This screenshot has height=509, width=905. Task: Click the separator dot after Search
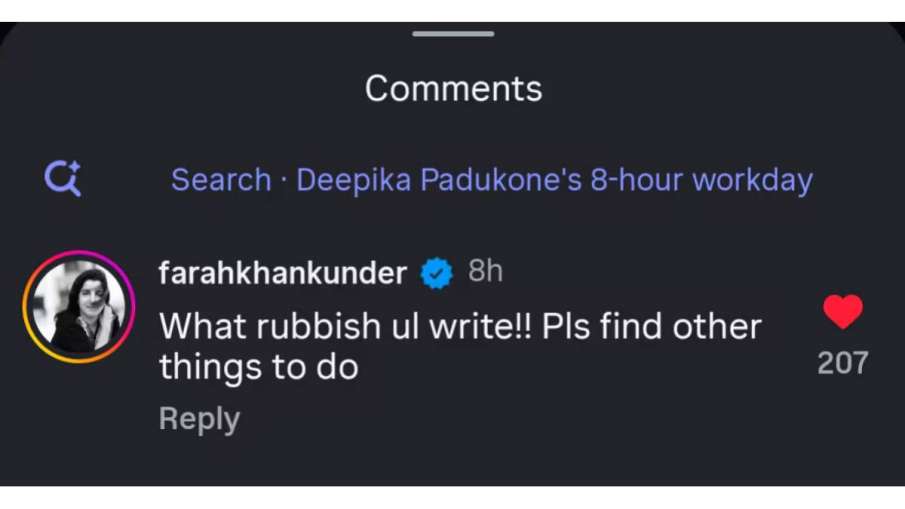tap(284, 181)
